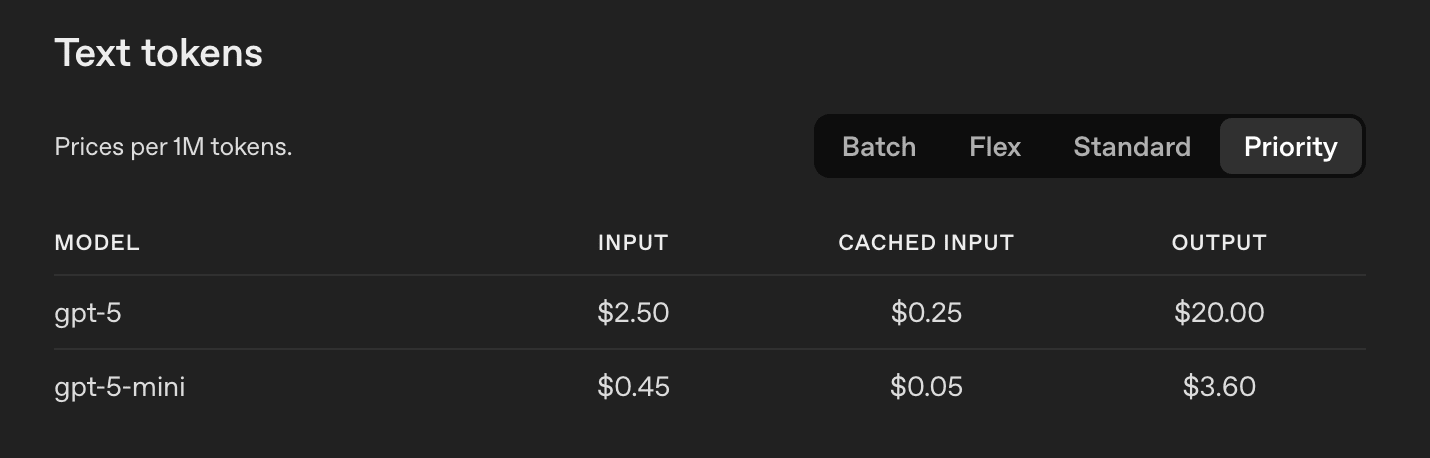
Task: Click the gpt-5 input price $2.50
Action: pyautogui.click(x=633, y=313)
